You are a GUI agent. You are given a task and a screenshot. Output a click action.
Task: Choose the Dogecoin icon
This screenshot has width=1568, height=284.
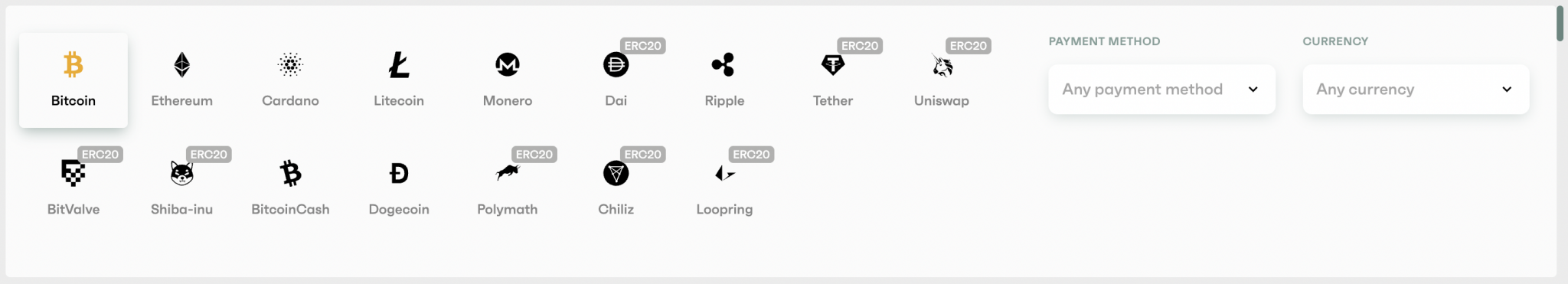(x=399, y=174)
